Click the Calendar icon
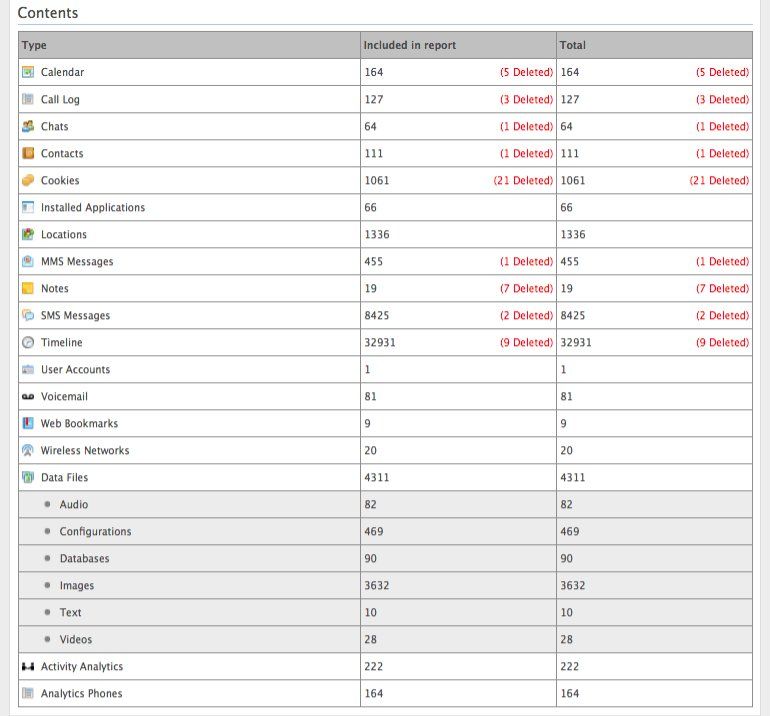The height and width of the screenshot is (716, 770). point(28,72)
